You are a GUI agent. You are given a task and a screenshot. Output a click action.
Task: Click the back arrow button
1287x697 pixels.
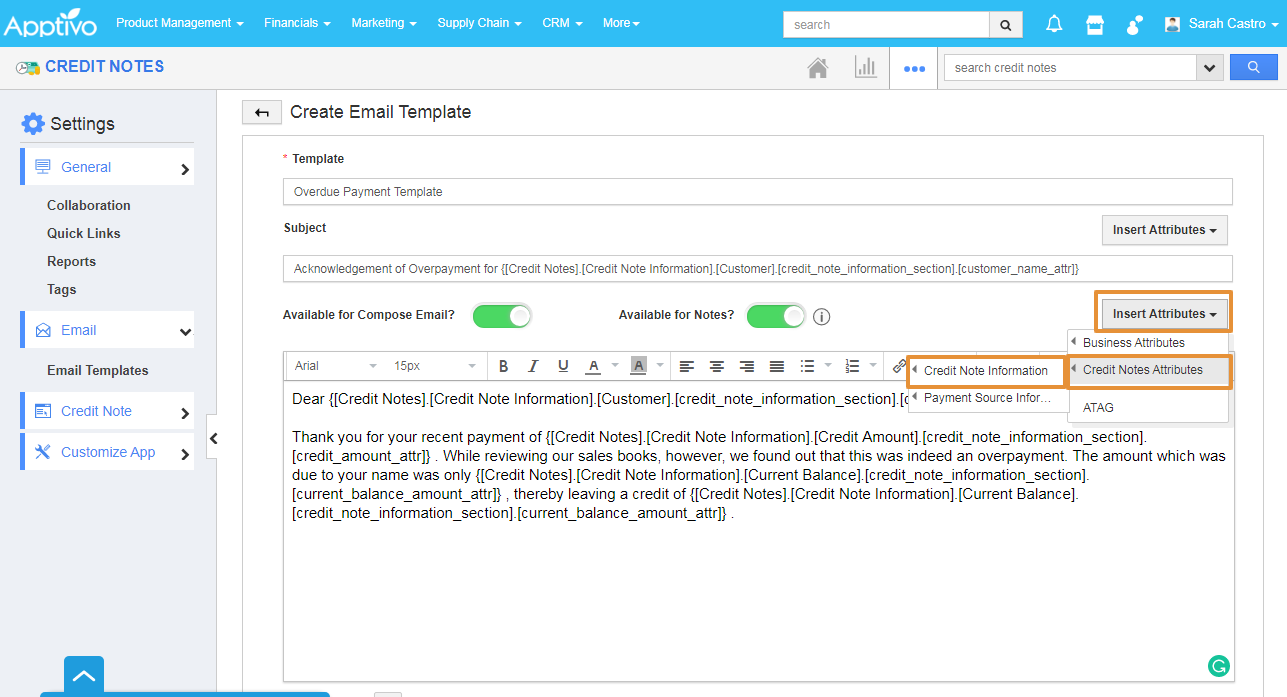click(262, 112)
